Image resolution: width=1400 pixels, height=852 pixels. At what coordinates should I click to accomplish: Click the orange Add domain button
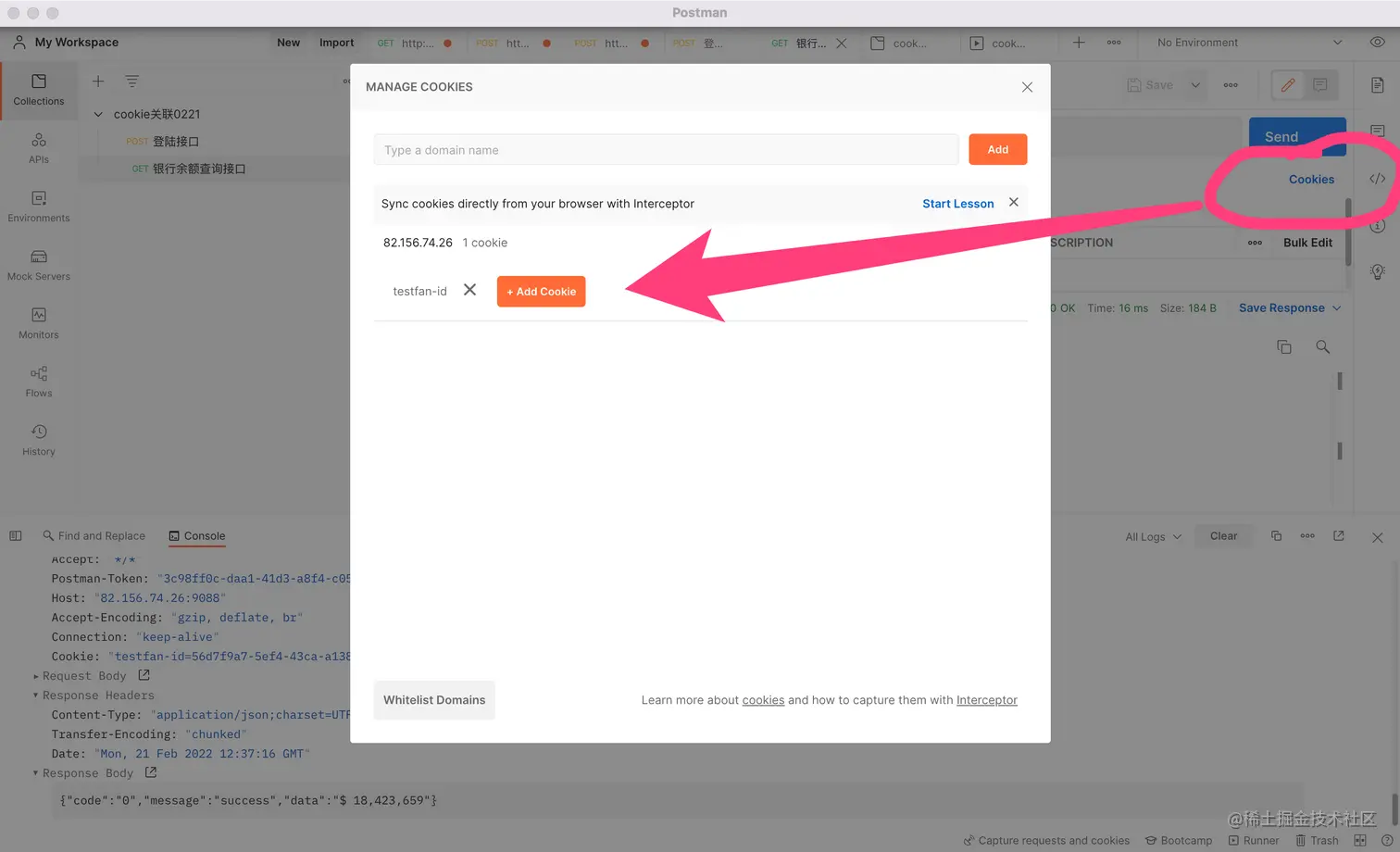(x=998, y=149)
